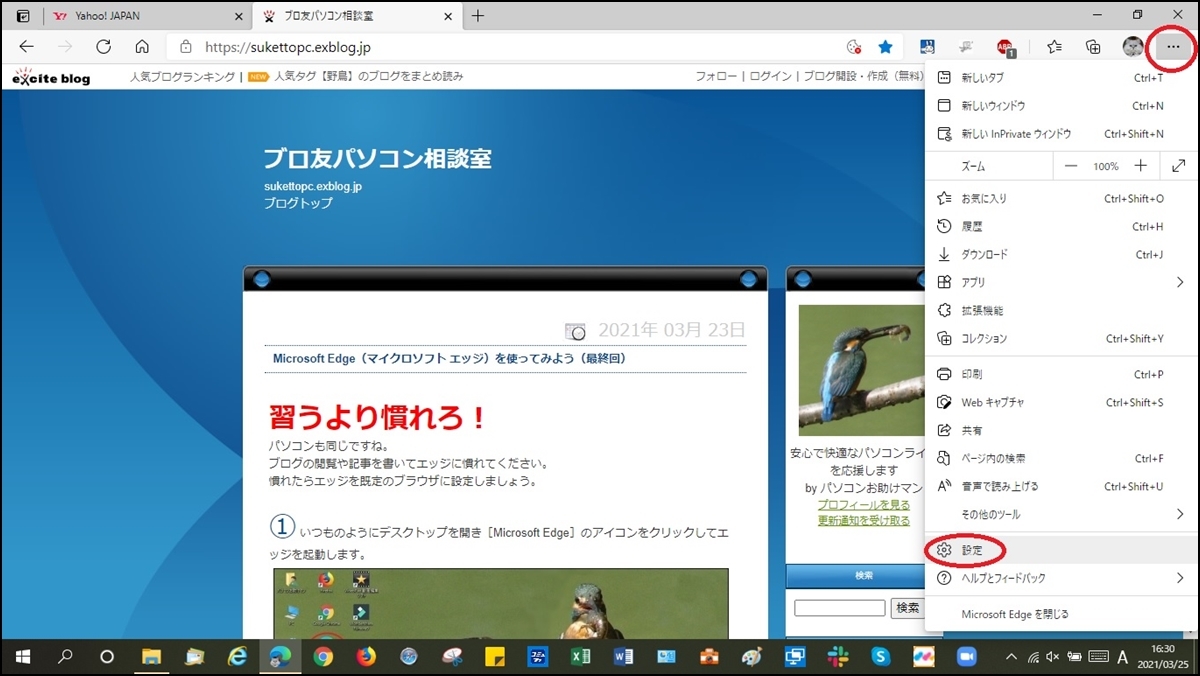
Task: Launch Word from taskbar
Action: (623, 657)
